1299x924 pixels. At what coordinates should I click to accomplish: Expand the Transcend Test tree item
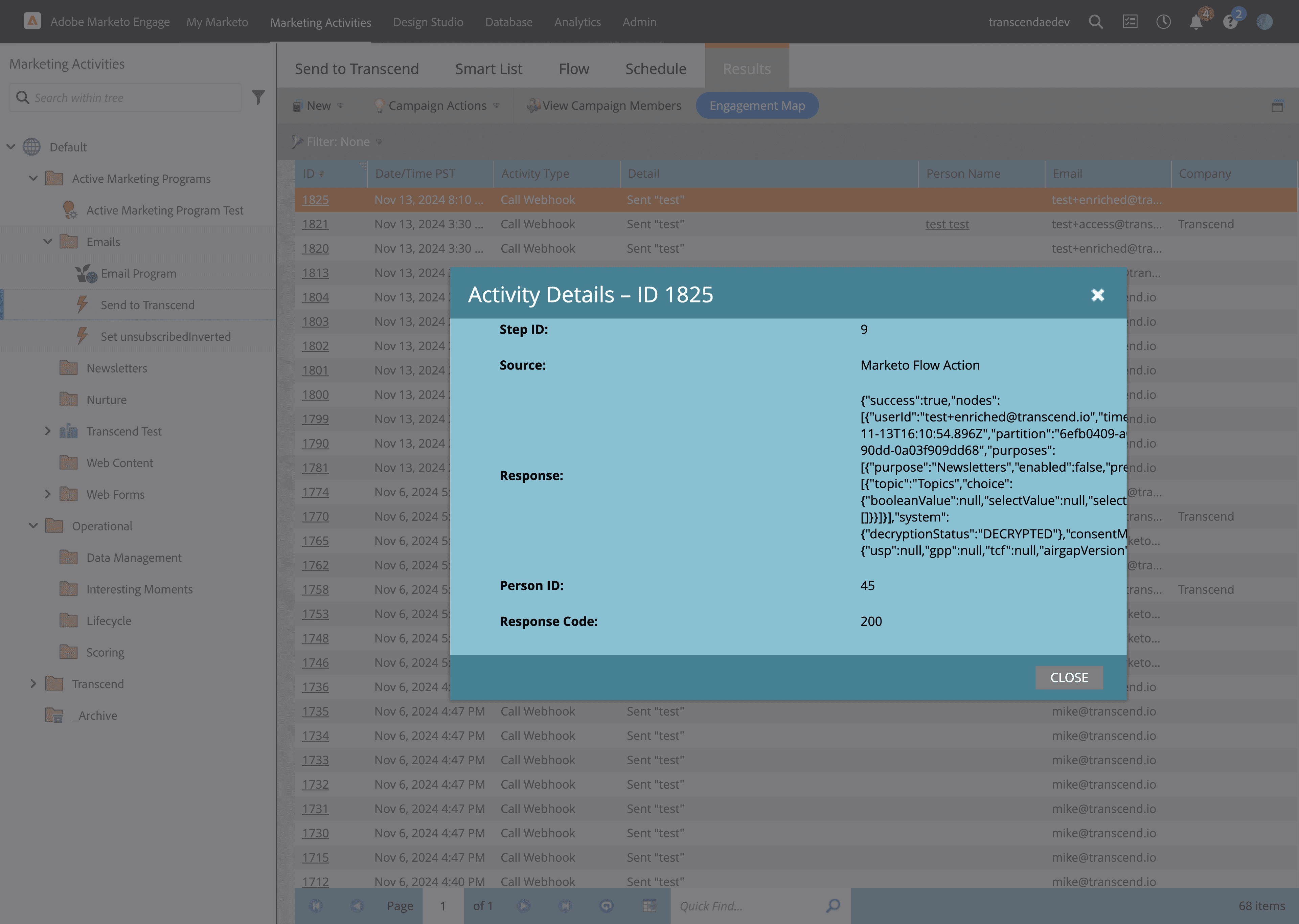(48, 431)
